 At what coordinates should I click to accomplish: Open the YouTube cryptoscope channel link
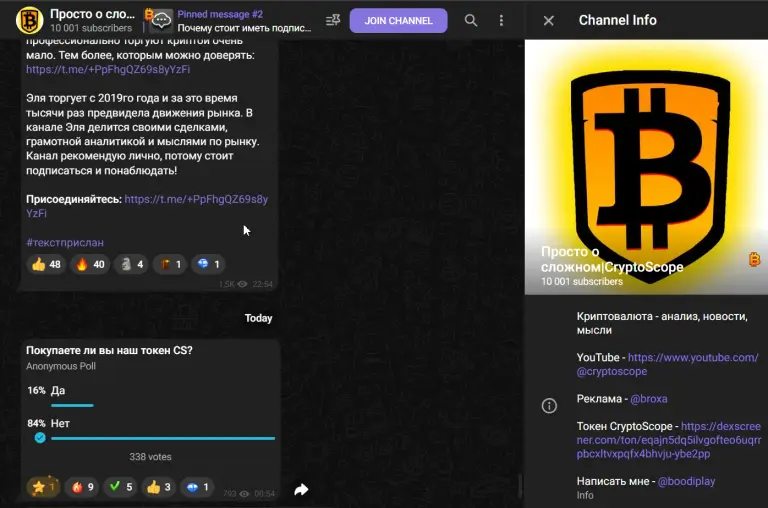click(x=668, y=364)
